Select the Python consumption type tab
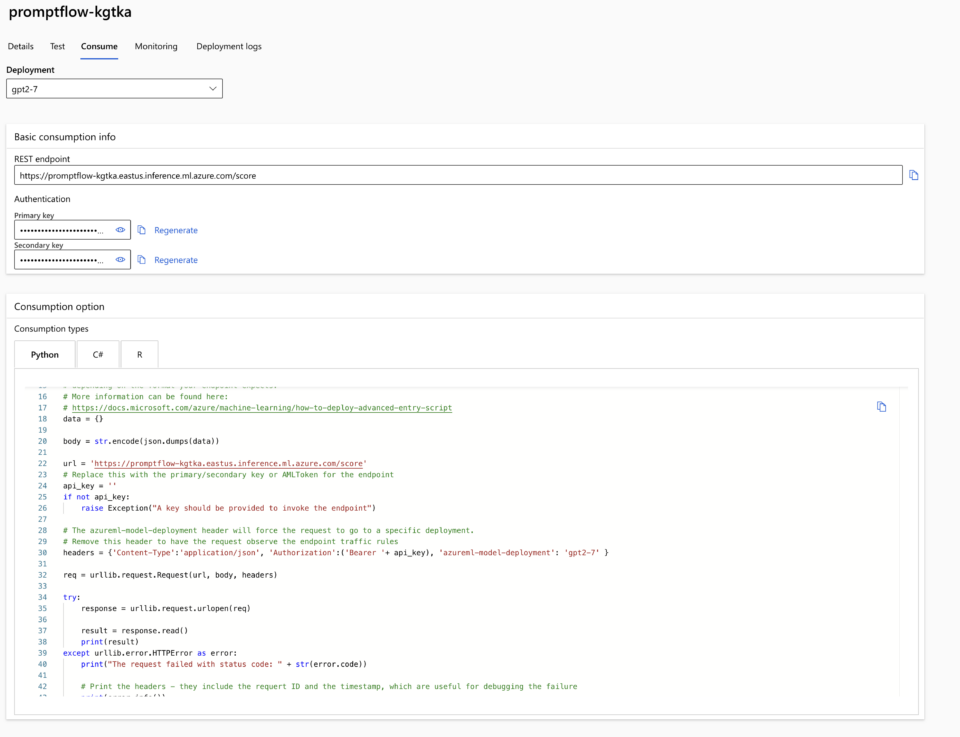This screenshot has width=960, height=737. coord(45,354)
